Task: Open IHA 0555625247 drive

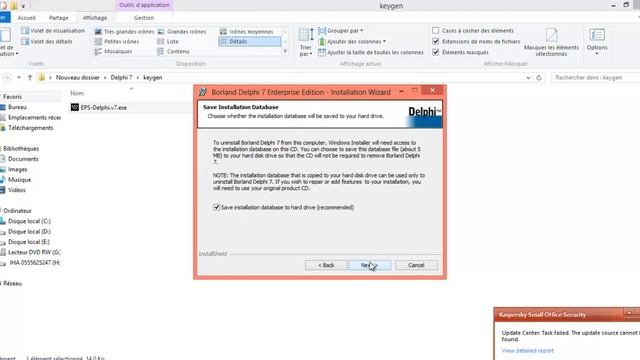Action: point(30,263)
